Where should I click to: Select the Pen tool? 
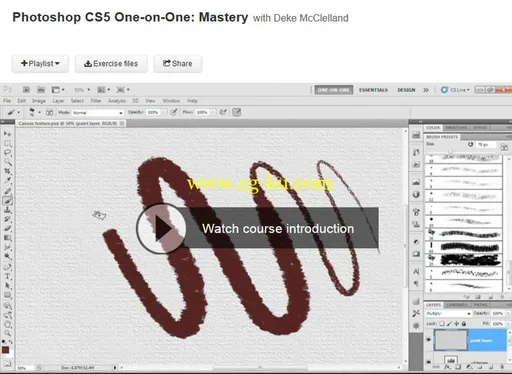pos(7,267)
